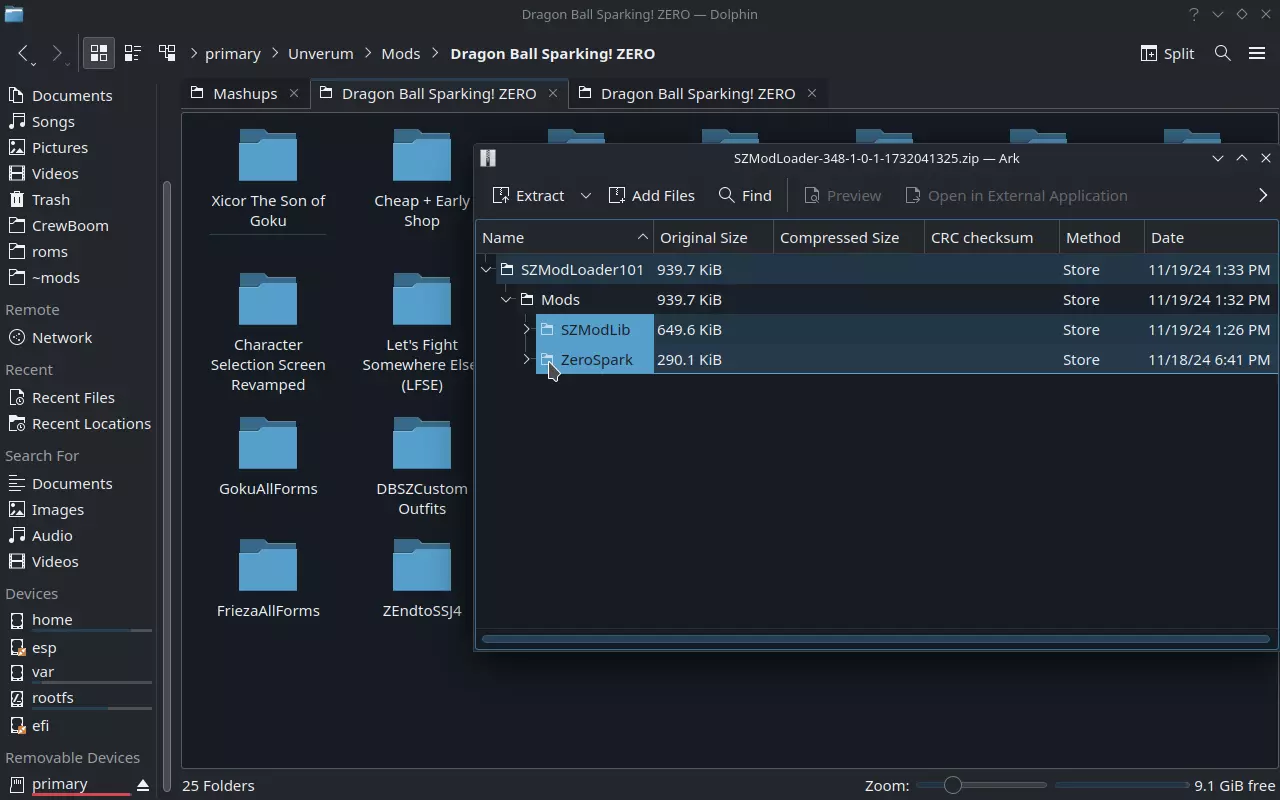Open Dolphin search
The image size is (1280, 800).
[x=1222, y=54]
